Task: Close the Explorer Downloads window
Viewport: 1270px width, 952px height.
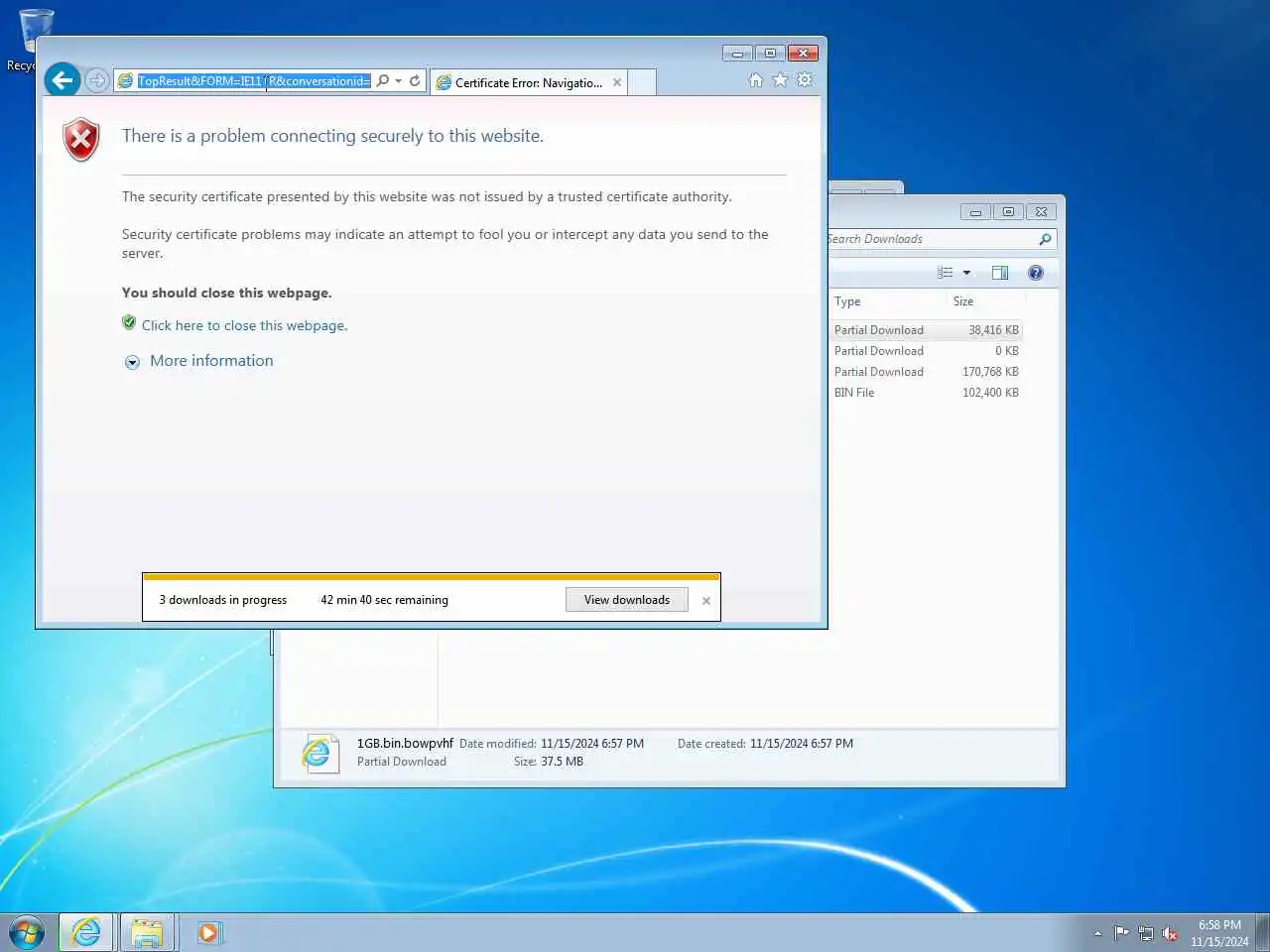Action: pyautogui.click(x=1041, y=211)
